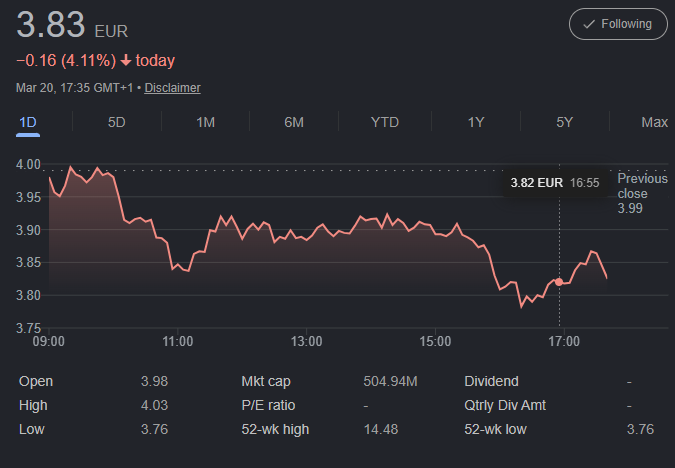Click the Mkt cap value 504.94M

[390, 381]
